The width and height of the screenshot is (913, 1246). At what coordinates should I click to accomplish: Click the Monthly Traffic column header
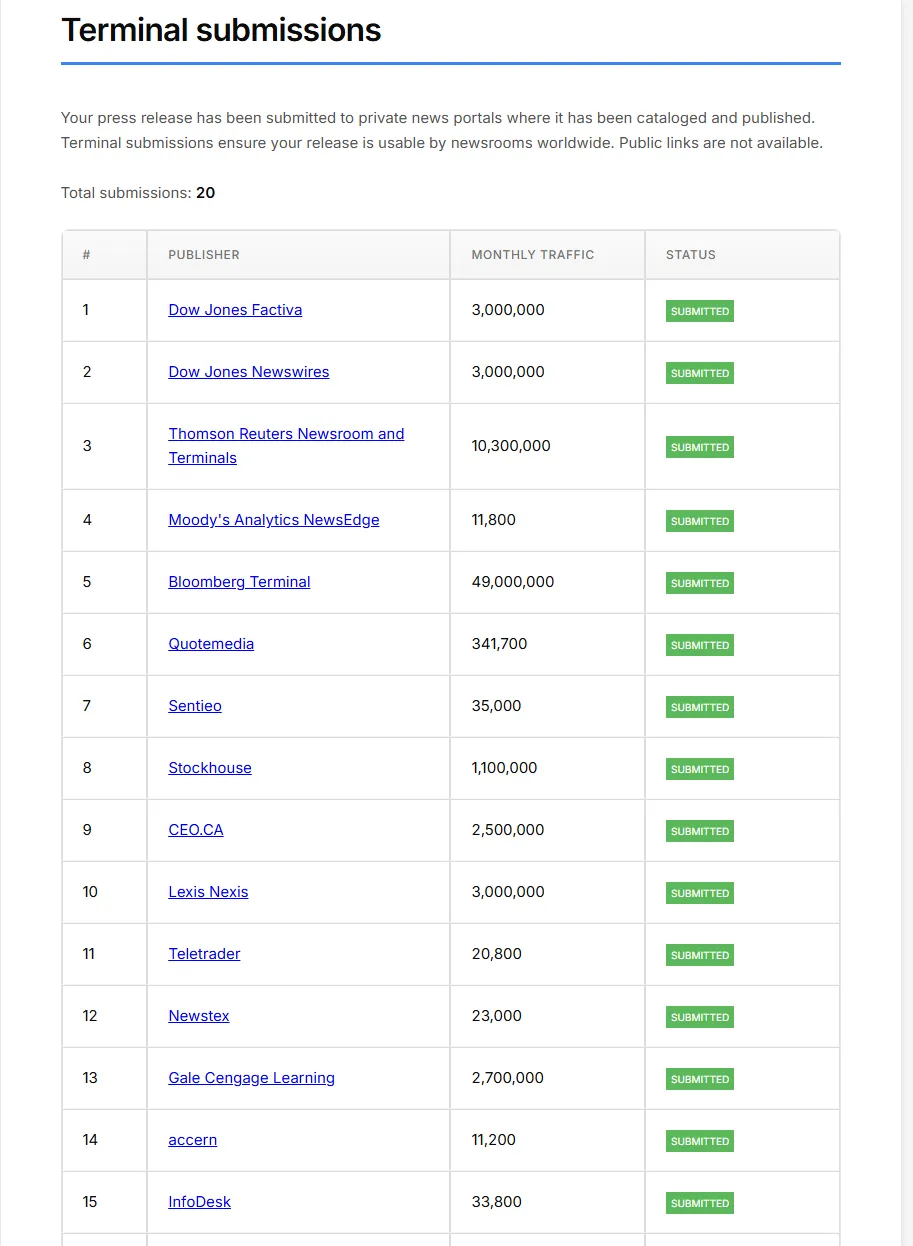point(533,255)
